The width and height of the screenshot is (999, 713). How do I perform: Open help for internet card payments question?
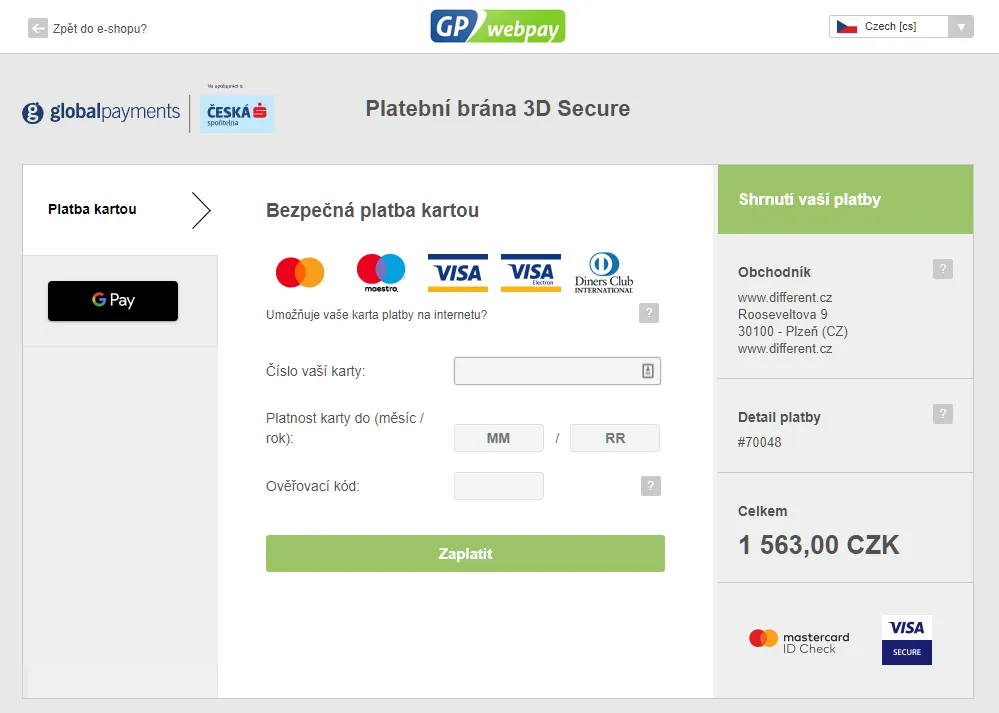click(x=649, y=314)
